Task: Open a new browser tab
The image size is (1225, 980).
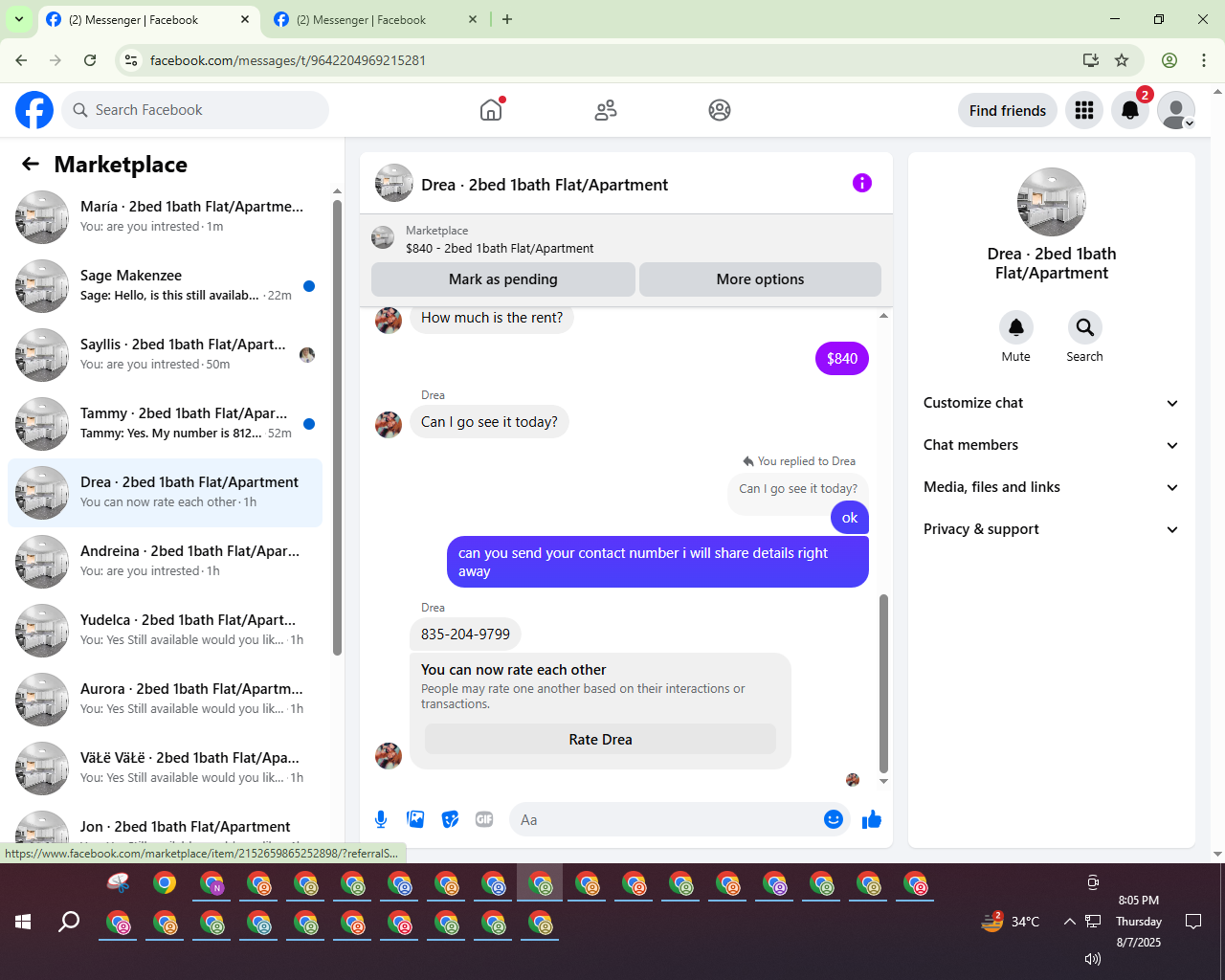Action: click(x=507, y=19)
